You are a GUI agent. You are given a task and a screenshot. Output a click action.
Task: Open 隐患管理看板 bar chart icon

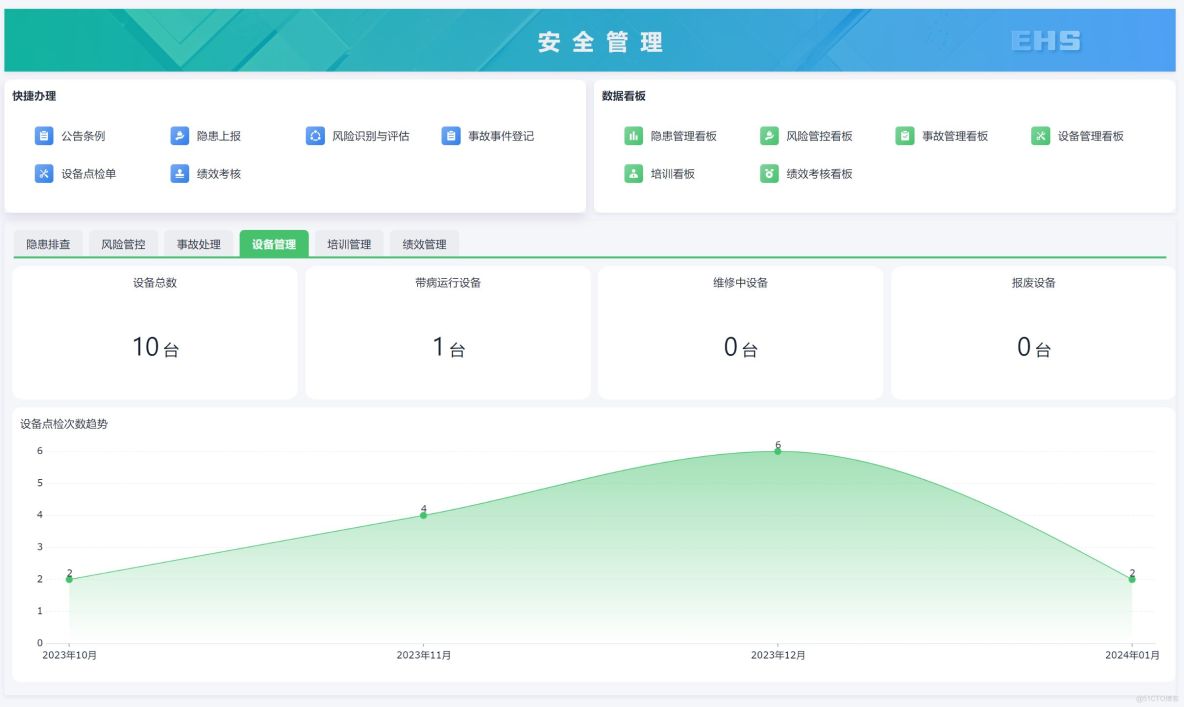tap(634, 135)
